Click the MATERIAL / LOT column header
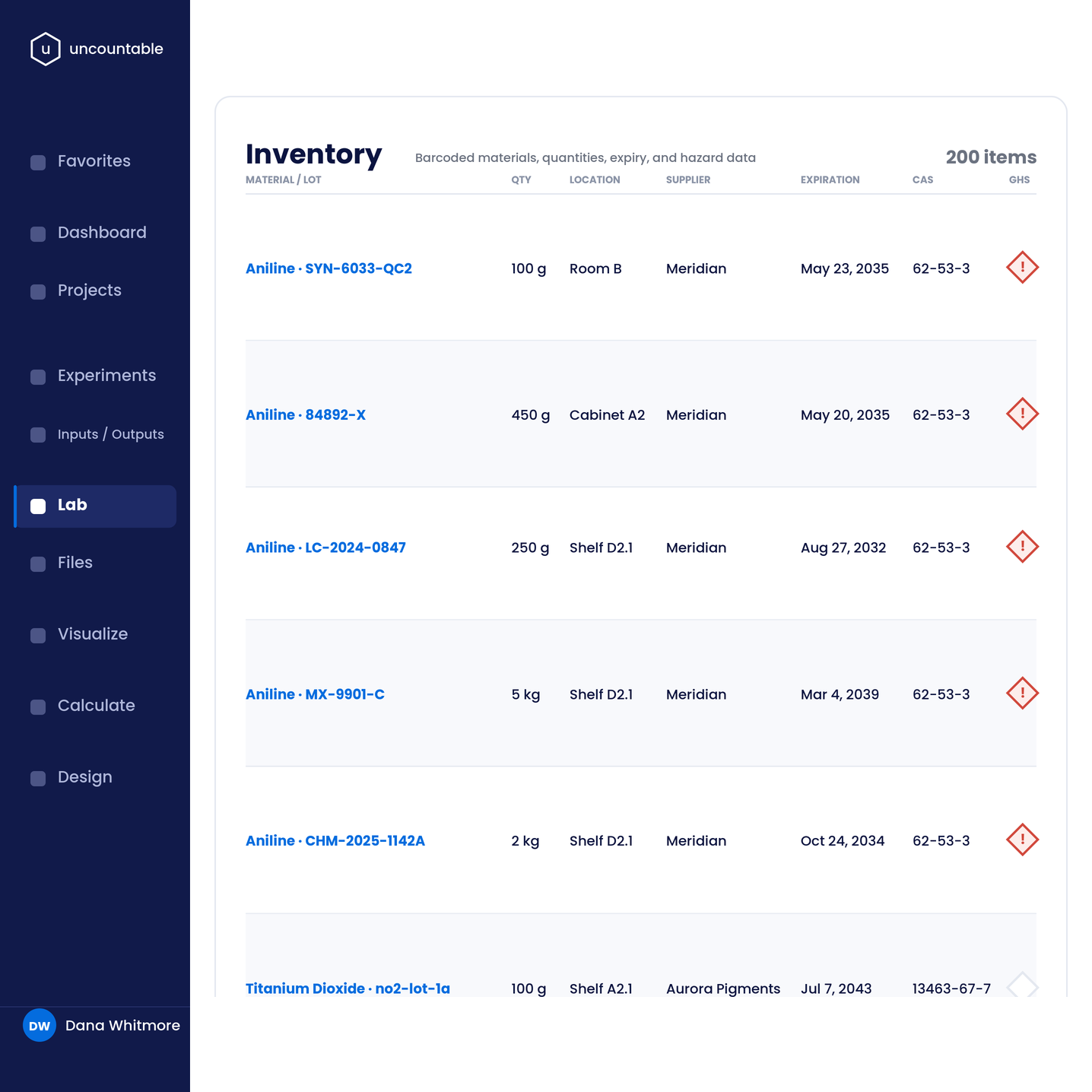Screen dimensions: 1092x1092 pyautogui.click(x=284, y=180)
